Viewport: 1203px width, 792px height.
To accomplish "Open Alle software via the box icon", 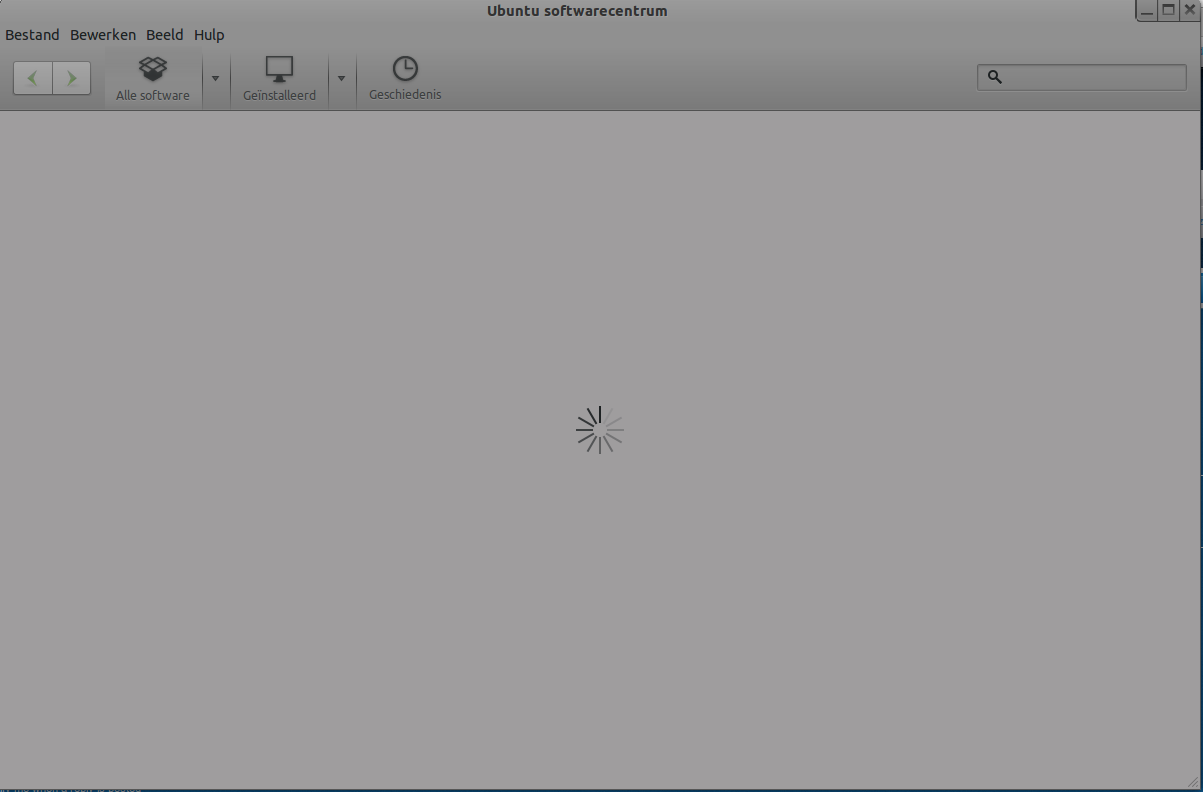I will click(153, 69).
